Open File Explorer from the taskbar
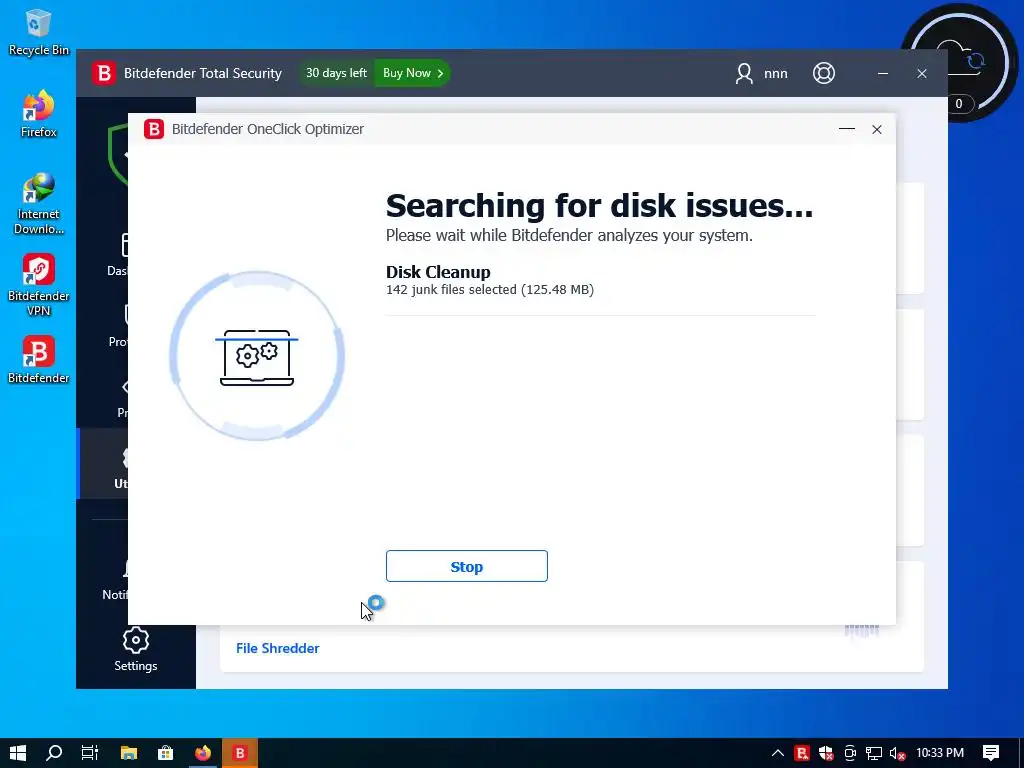1024x768 pixels. point(129,753)
